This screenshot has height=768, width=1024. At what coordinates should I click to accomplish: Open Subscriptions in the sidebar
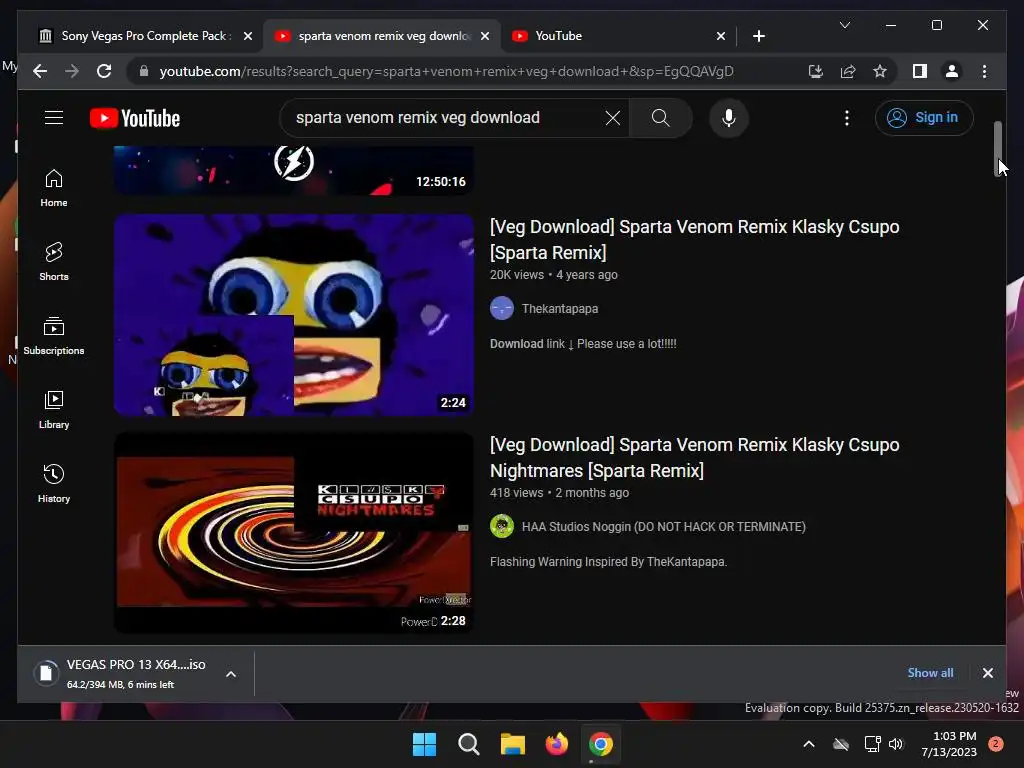click(54, 336)
